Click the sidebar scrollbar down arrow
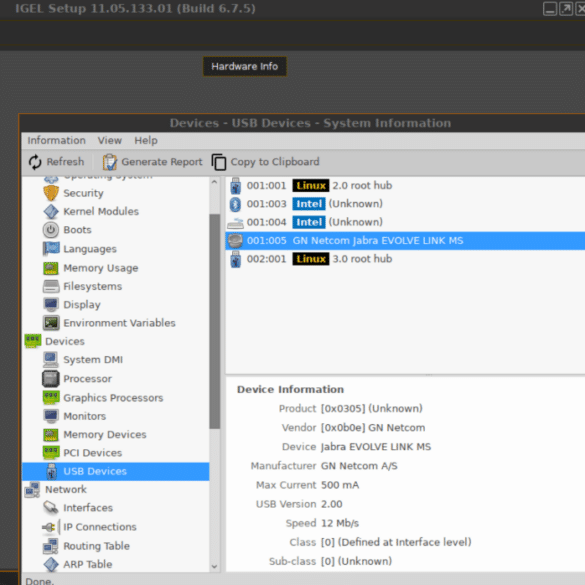Screen dimensions: 585x585 (215, 567)
